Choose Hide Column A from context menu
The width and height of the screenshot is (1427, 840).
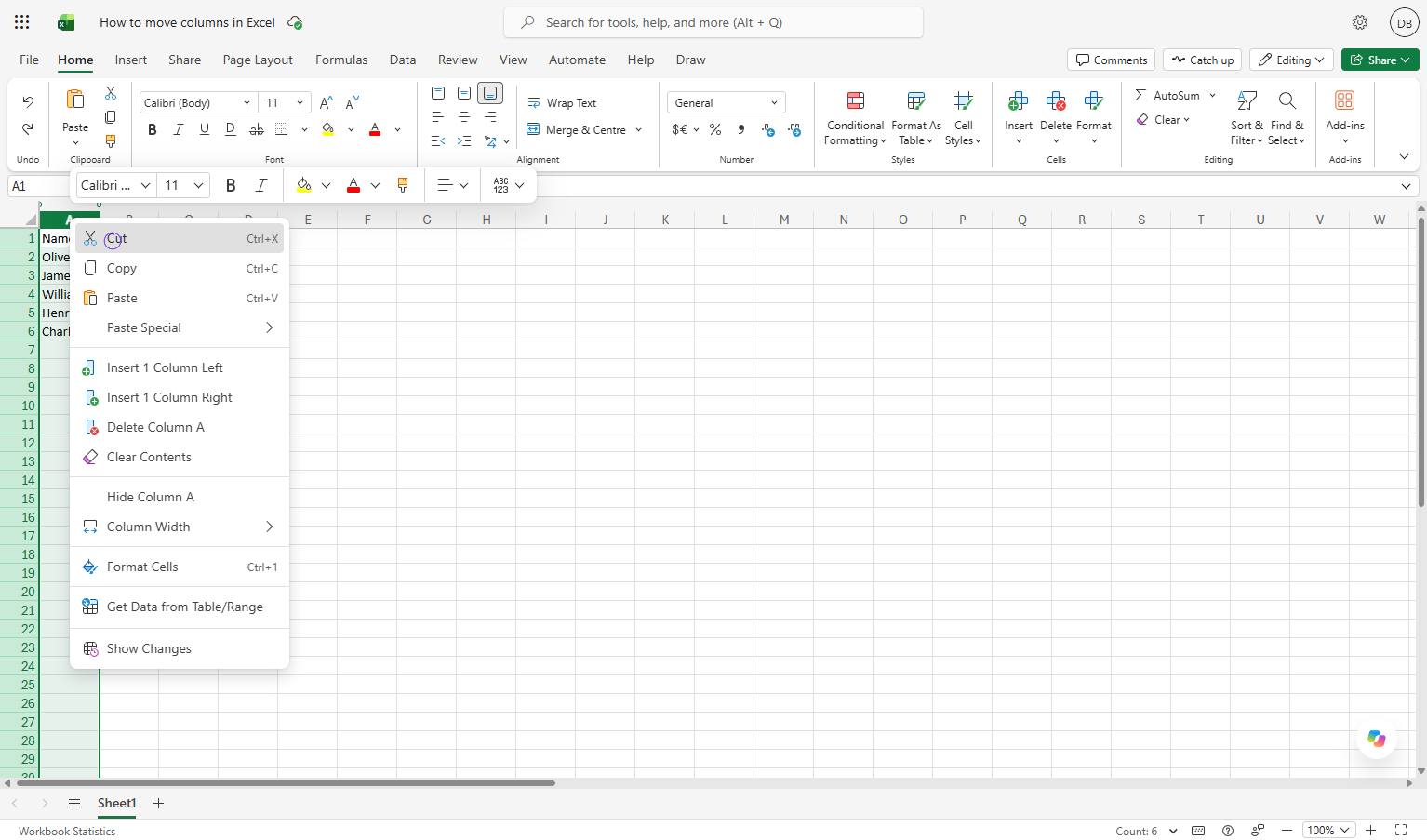[x=180, y=497]
